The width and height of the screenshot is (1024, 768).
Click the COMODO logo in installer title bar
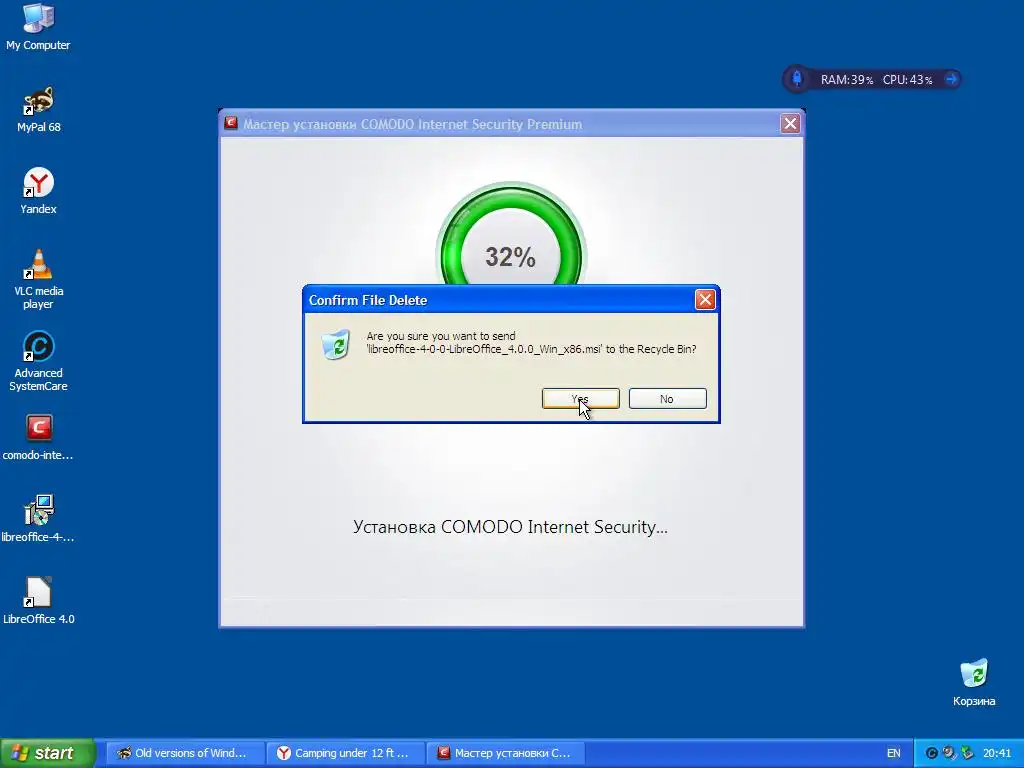231,123
